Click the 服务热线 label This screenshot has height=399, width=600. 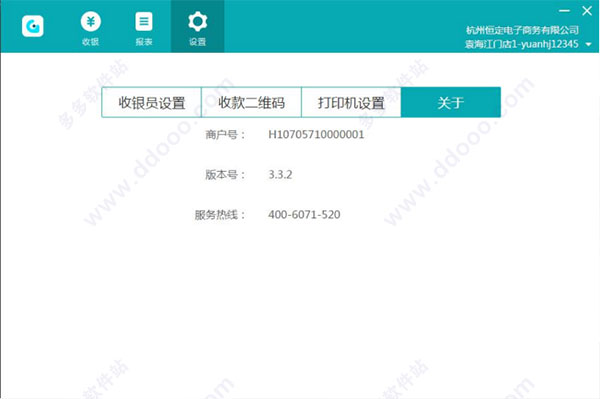(220, 215)
